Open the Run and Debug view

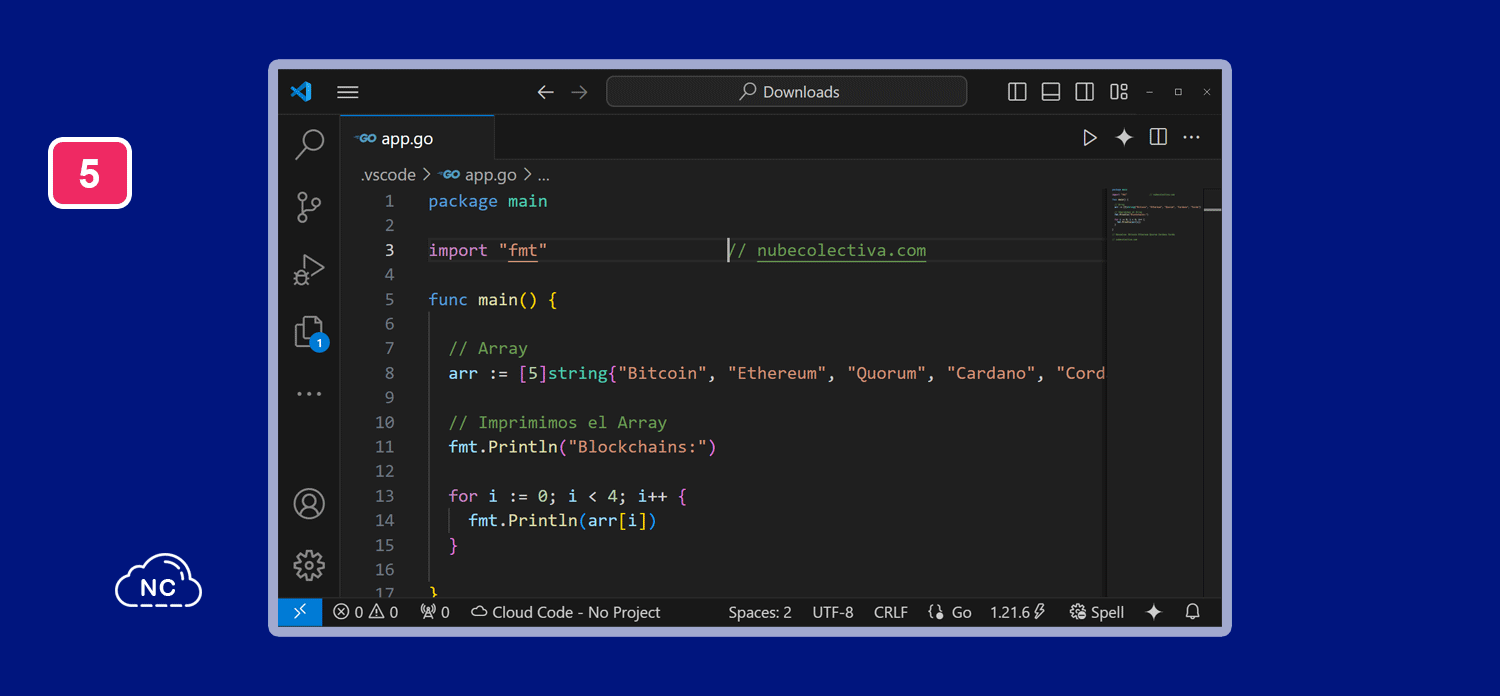coord(309,270)
